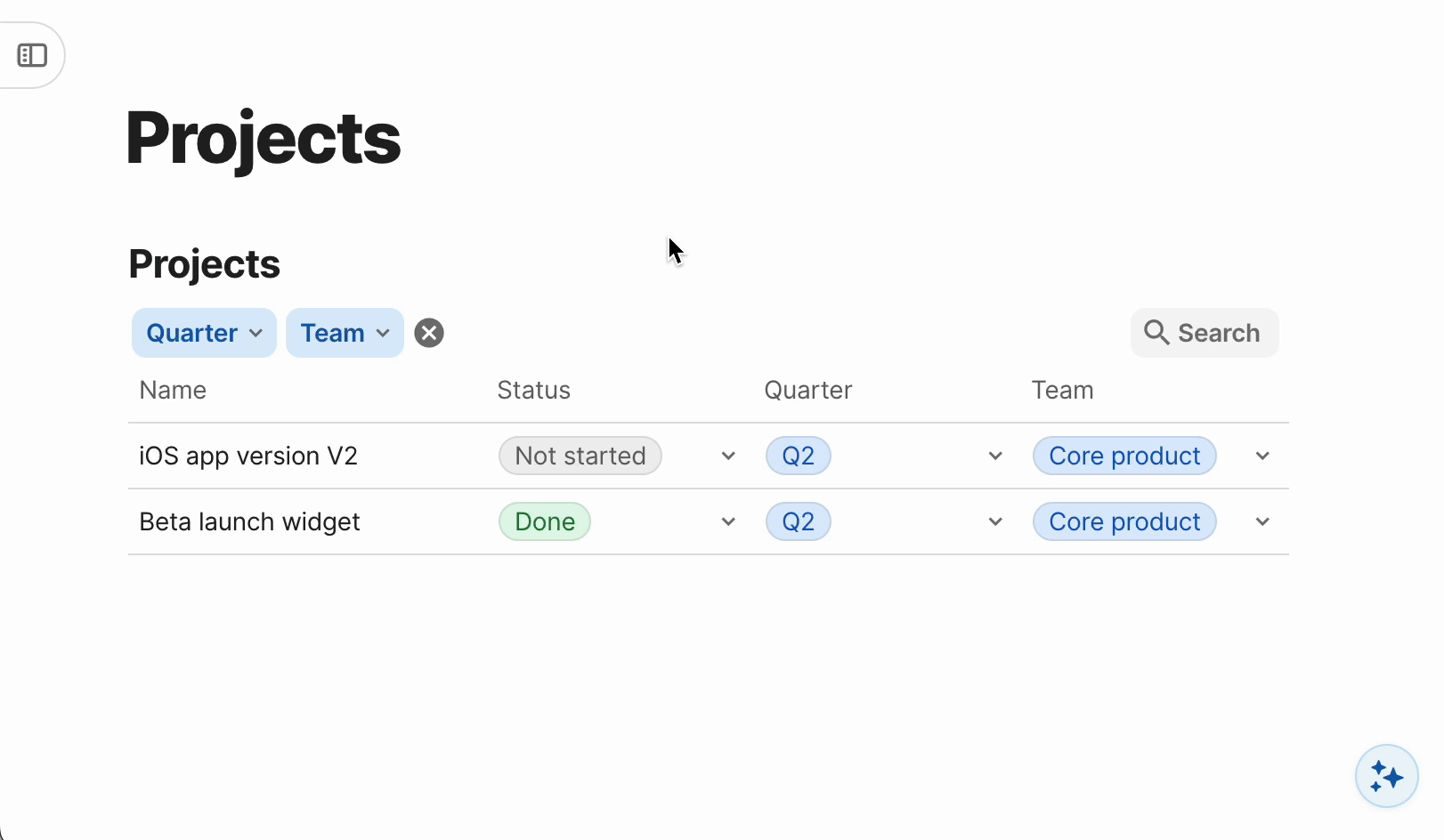Expand Team dropdown for Beta launch widget

(1262, 521)
